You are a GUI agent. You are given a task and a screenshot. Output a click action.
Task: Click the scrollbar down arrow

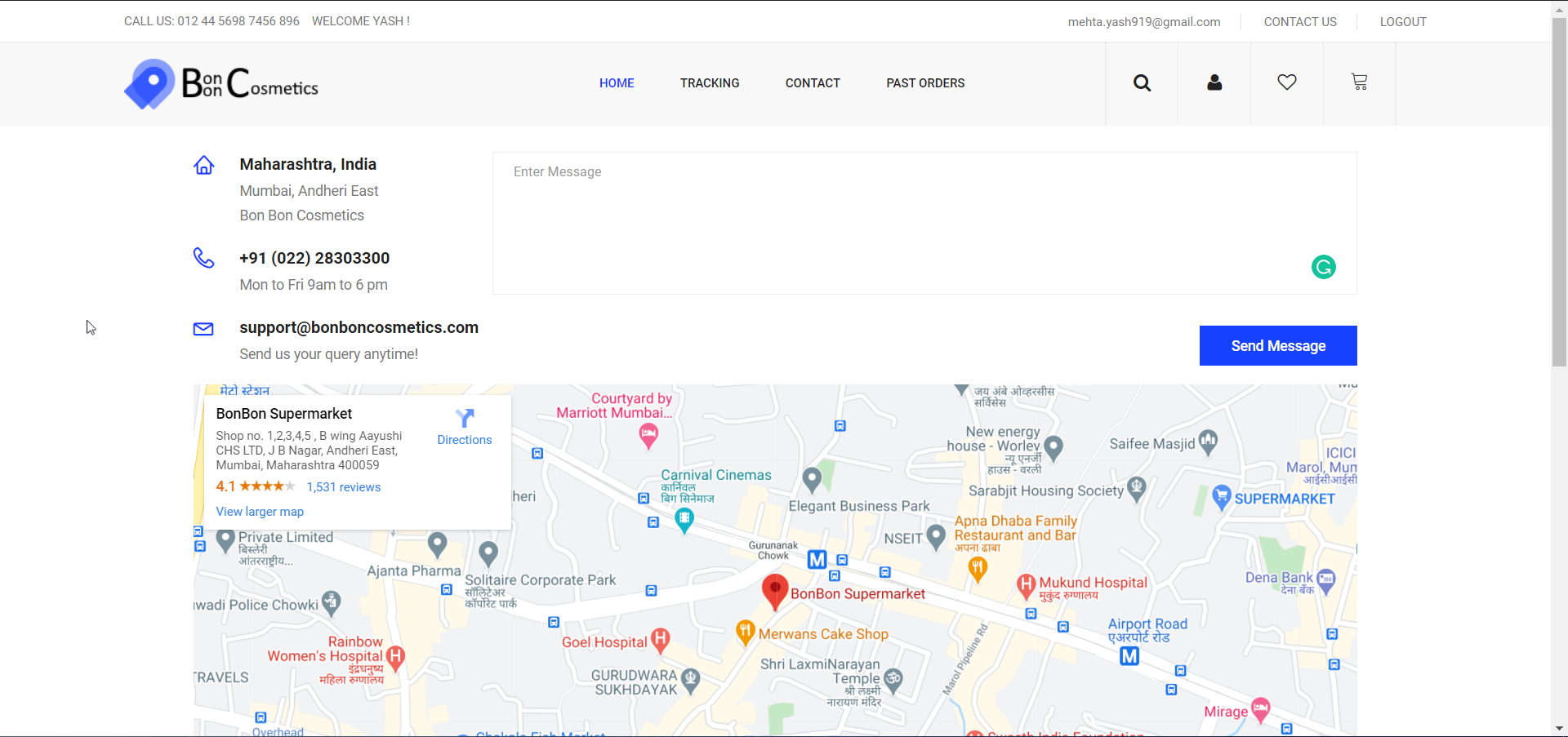tap(1560, 729)
